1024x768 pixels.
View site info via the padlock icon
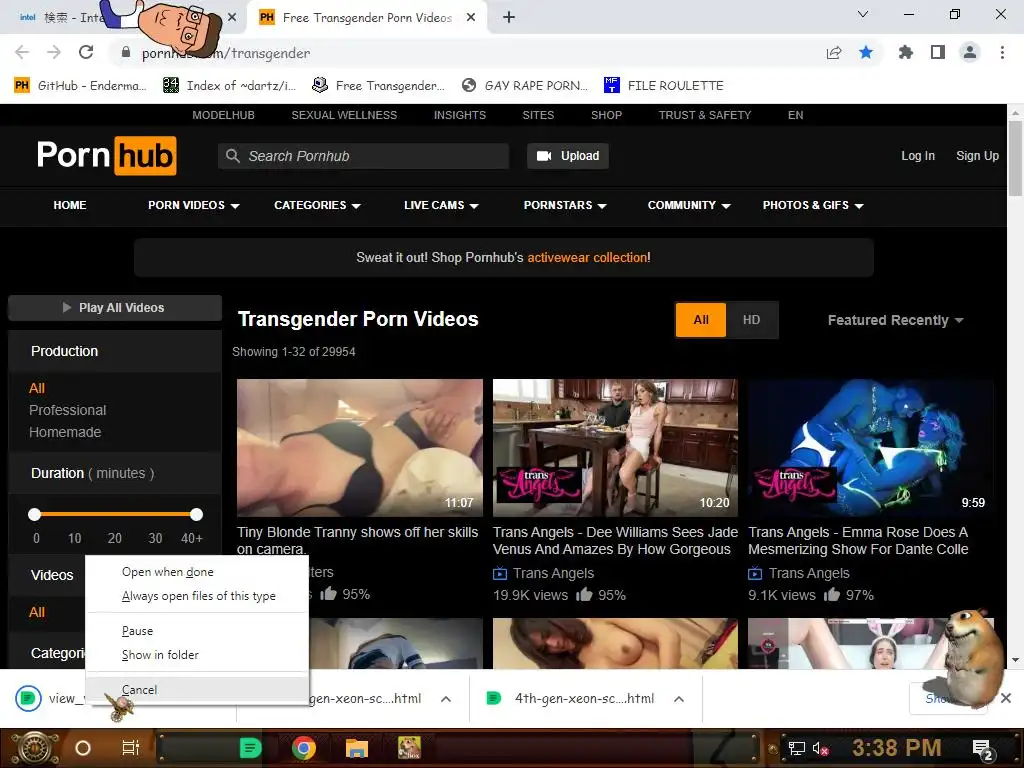pos(126,52)
